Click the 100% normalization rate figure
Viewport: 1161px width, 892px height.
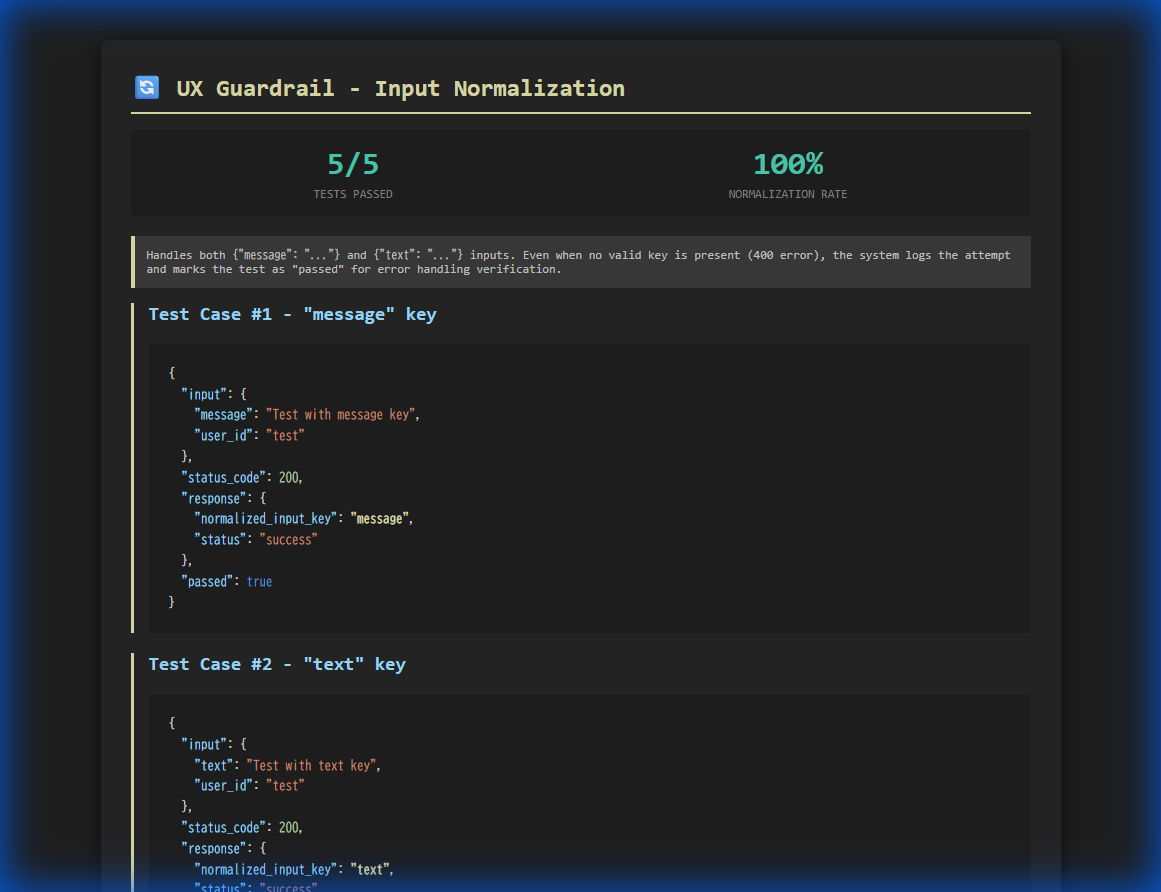pyautogui.click(x=788, y=163)
